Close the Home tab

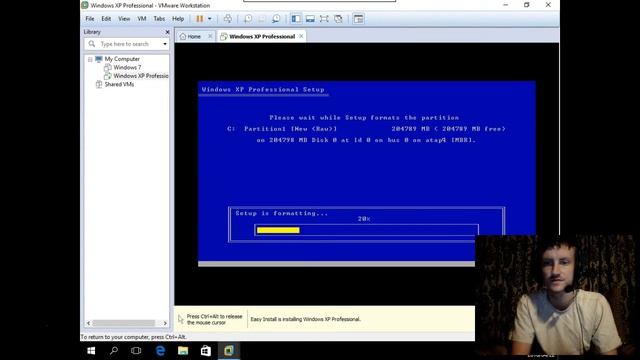click(210, 36)
